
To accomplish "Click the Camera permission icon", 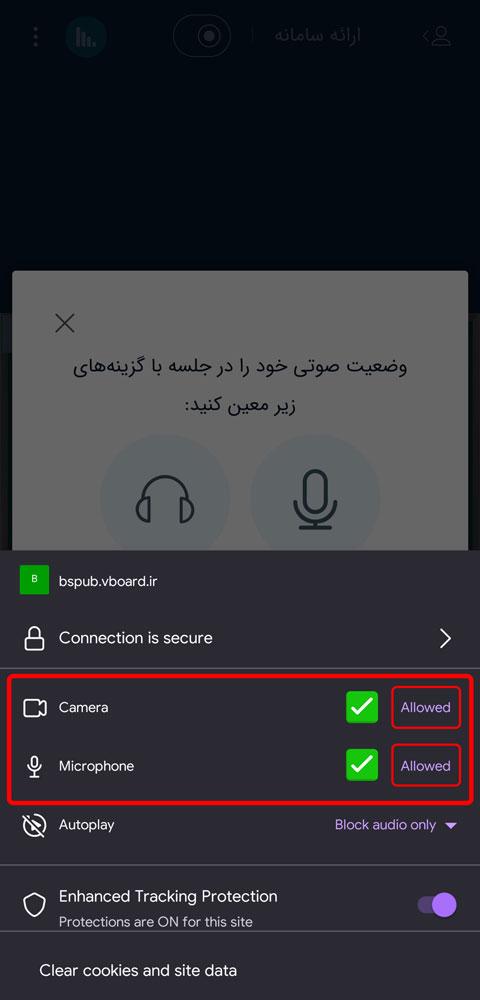I will point(35,708).
